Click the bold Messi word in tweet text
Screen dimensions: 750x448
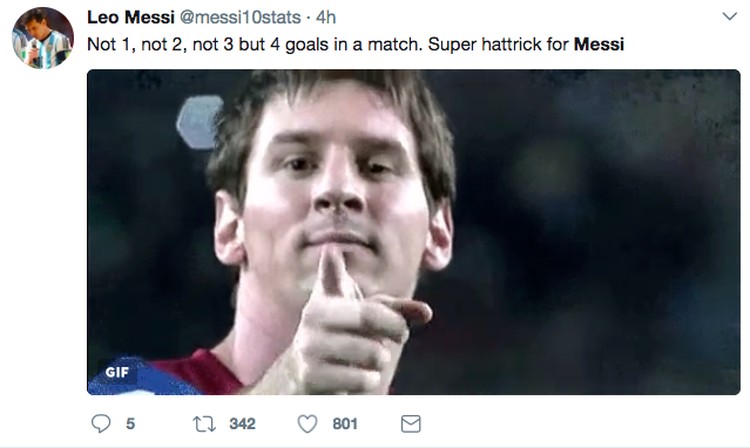tap(599, 45)
